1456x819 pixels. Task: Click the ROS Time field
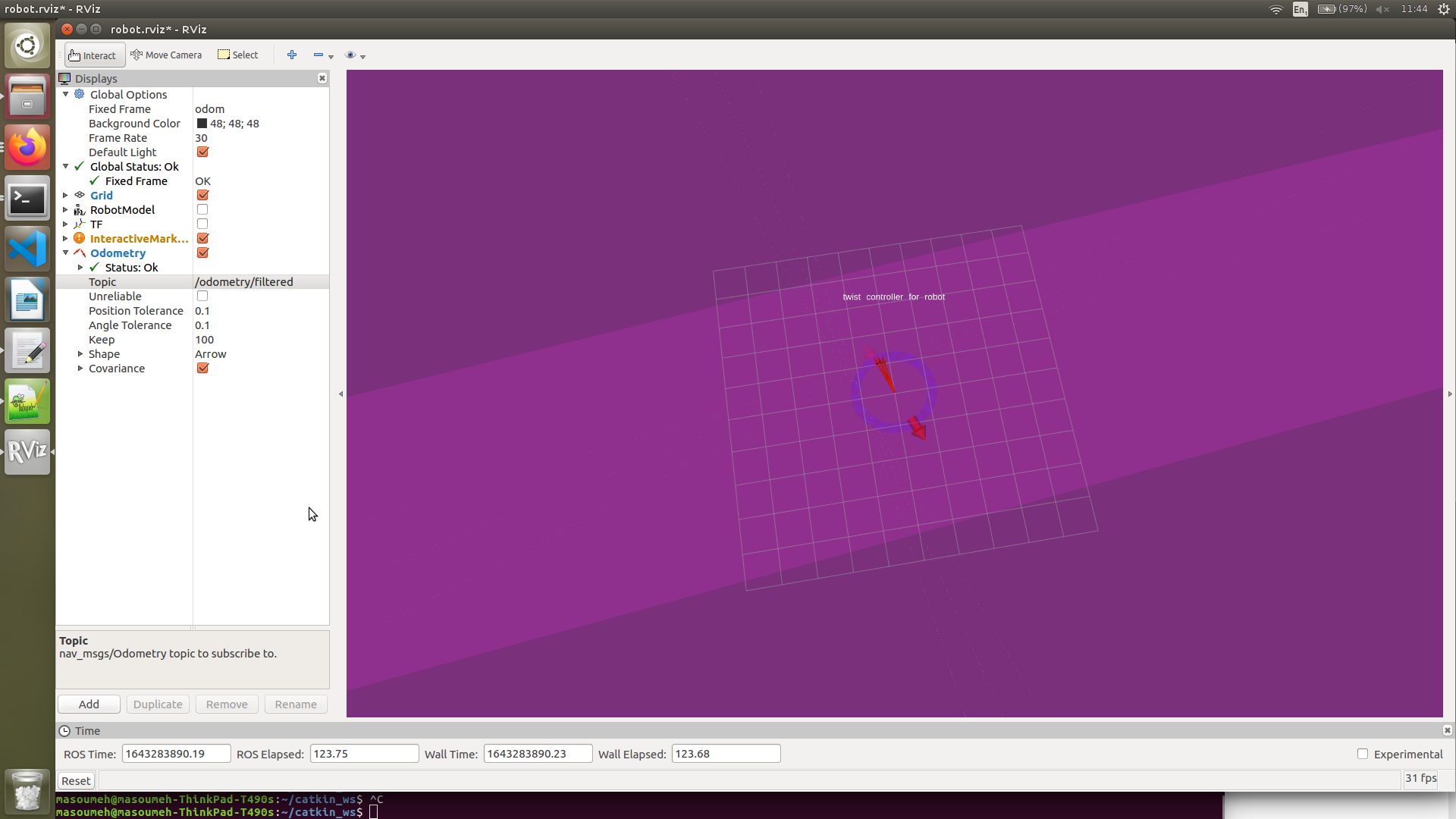tap(176, 754)
